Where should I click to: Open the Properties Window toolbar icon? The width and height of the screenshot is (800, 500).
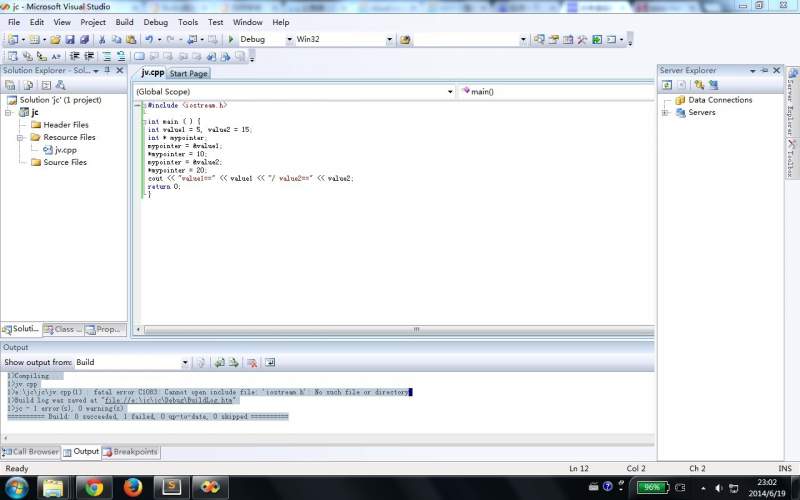point(554,39)
